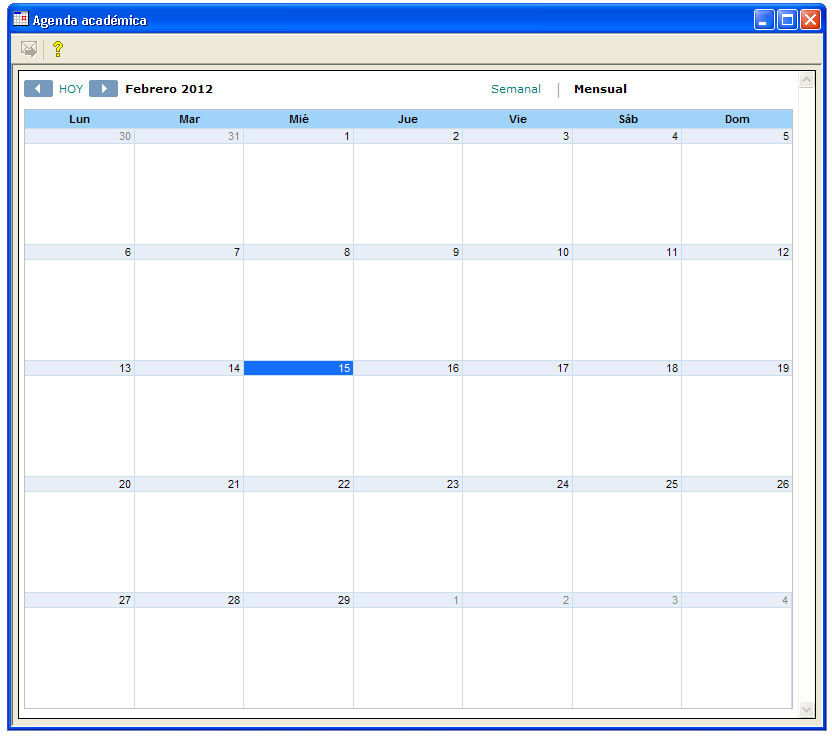Click the scrollbar up arrow
Image resolution: width=832 pixels, height=737 pixels.
(x=807, y=80)
